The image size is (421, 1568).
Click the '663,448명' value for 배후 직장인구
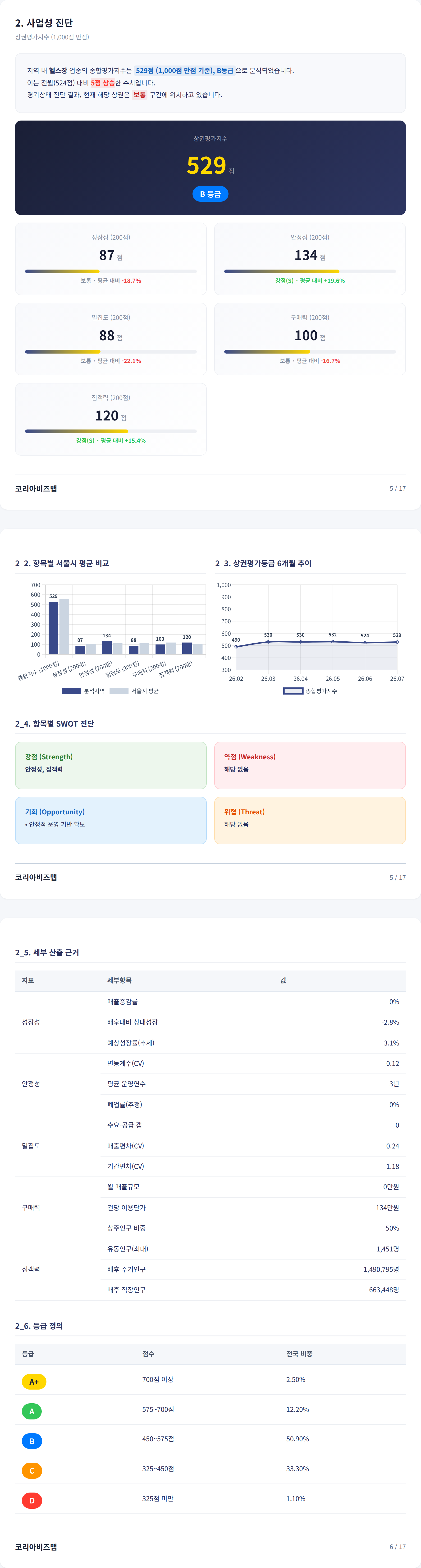(x=384, y=1290)
